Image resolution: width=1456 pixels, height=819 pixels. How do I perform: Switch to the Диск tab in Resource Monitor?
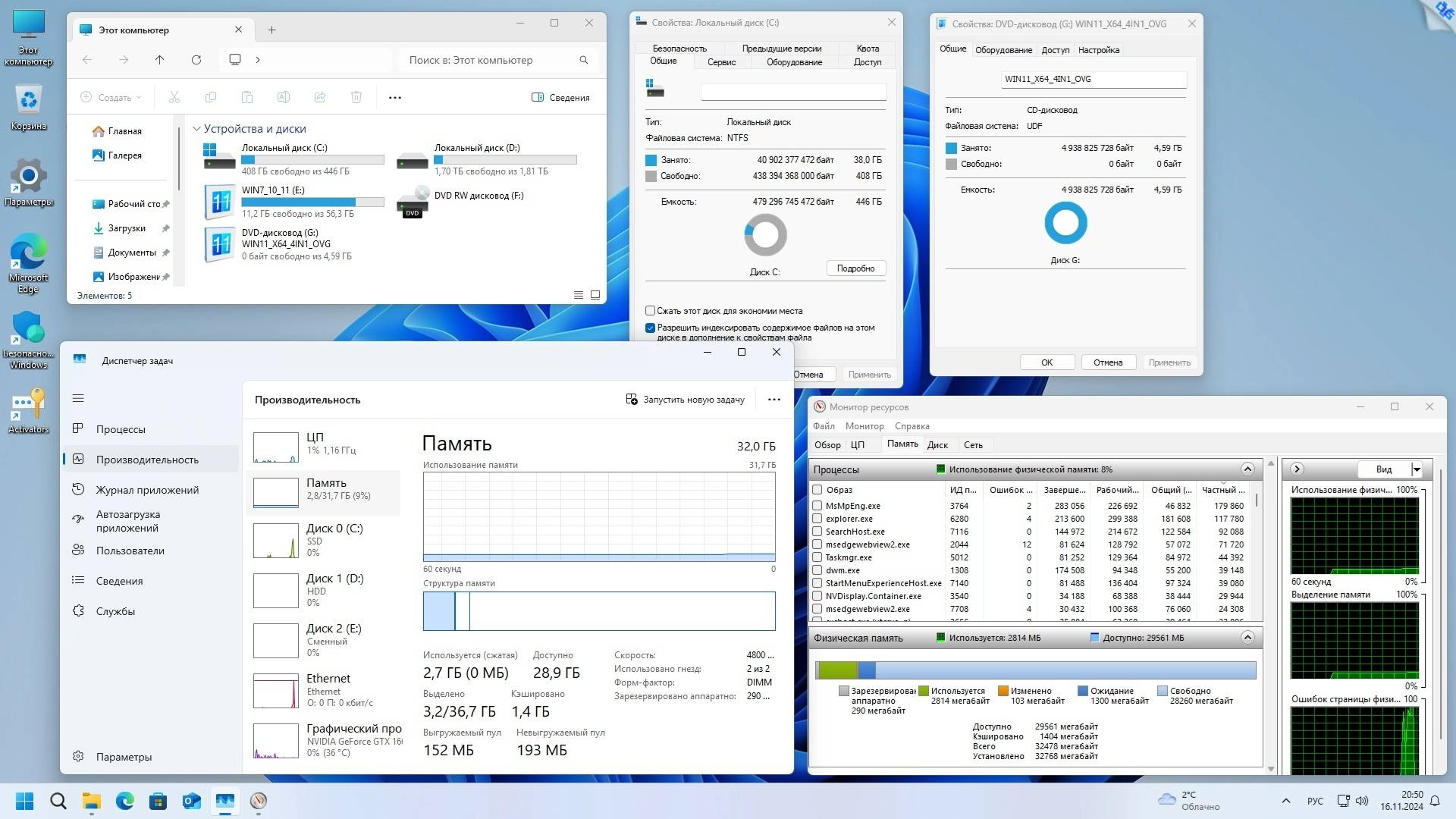coord(939,444)
